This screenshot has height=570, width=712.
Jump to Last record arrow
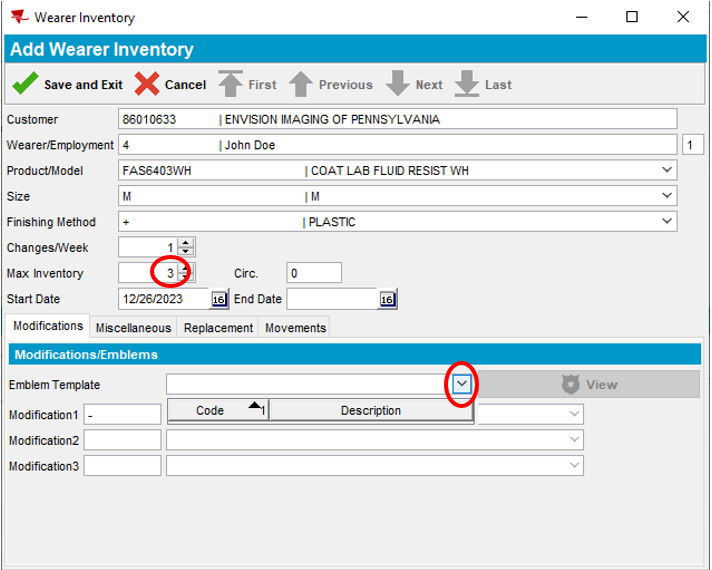point(467,85)
